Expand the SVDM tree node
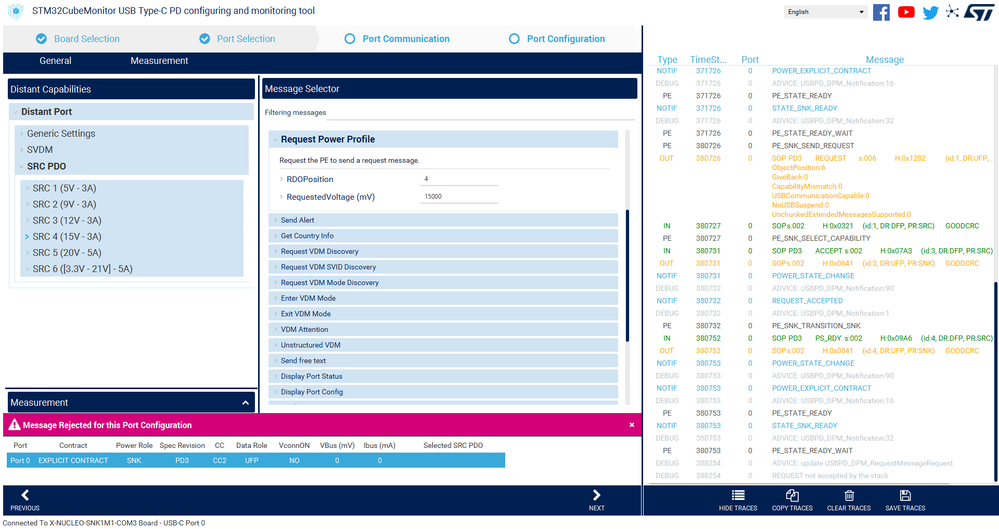This screenshot has width=999, height=529. pos(22,150)
